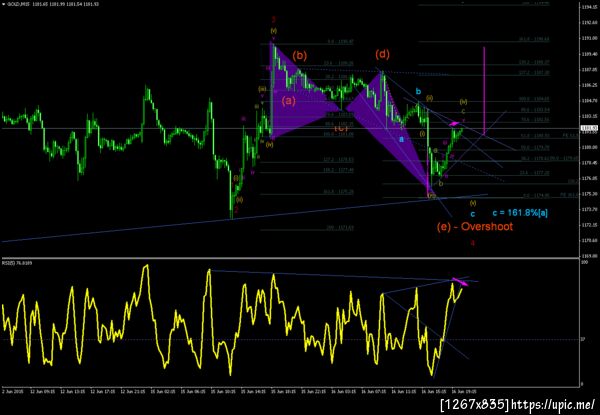The image size is (600, 415).
Task: Select the magenta arrow on the RSI panel
Action: [x=460, y=282]
